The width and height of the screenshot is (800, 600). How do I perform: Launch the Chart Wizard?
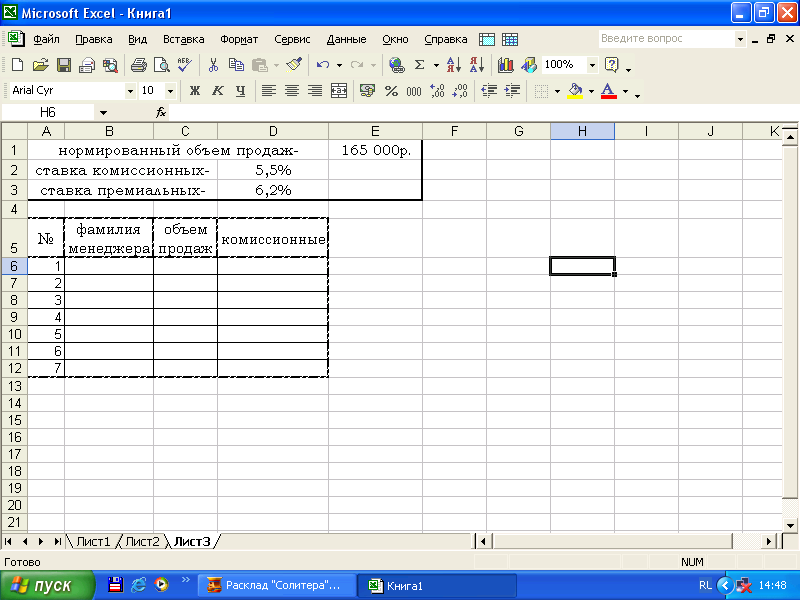(x=506, y=65)
